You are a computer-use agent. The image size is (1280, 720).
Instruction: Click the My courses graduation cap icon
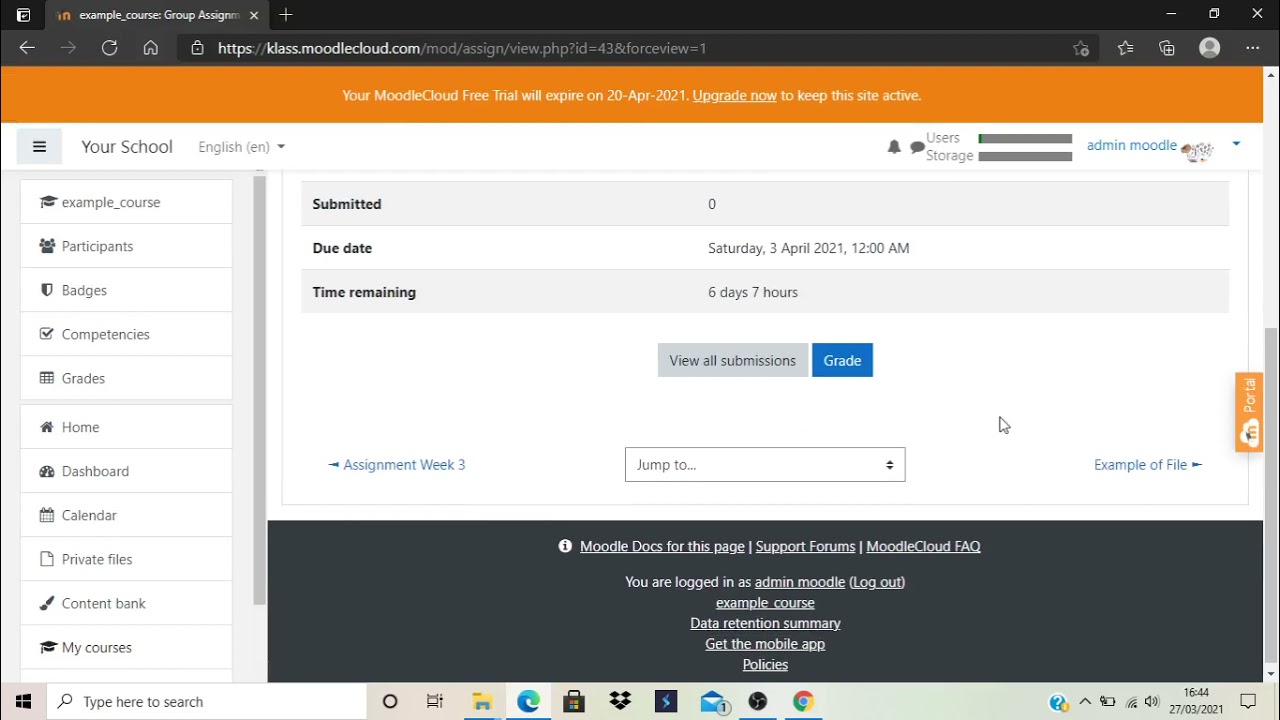click(x=47, y=647)
